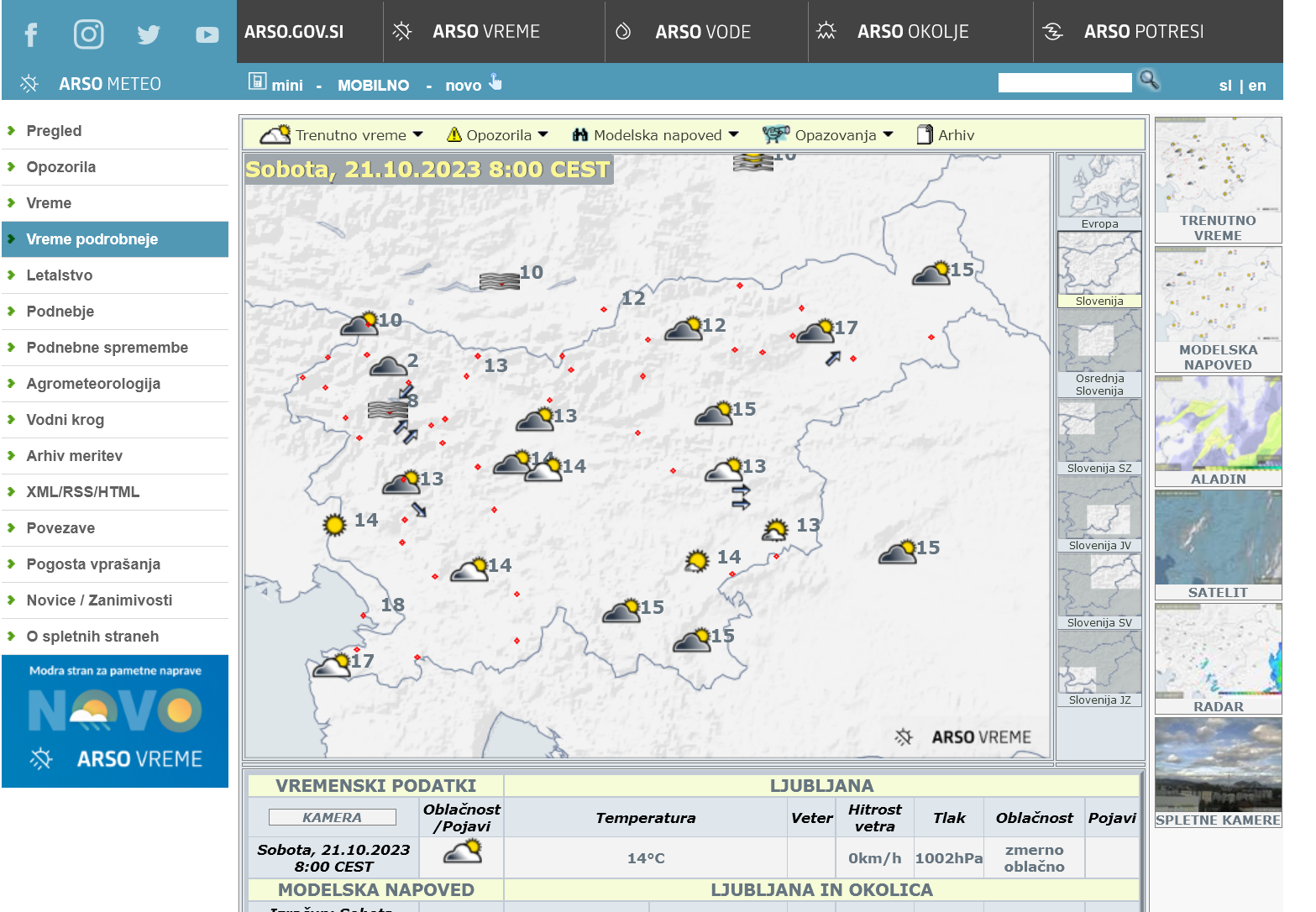Viewport: 1316px width, 912px height.
Task: Open Pregled in the sidebar
Action: tap(115, 131)
